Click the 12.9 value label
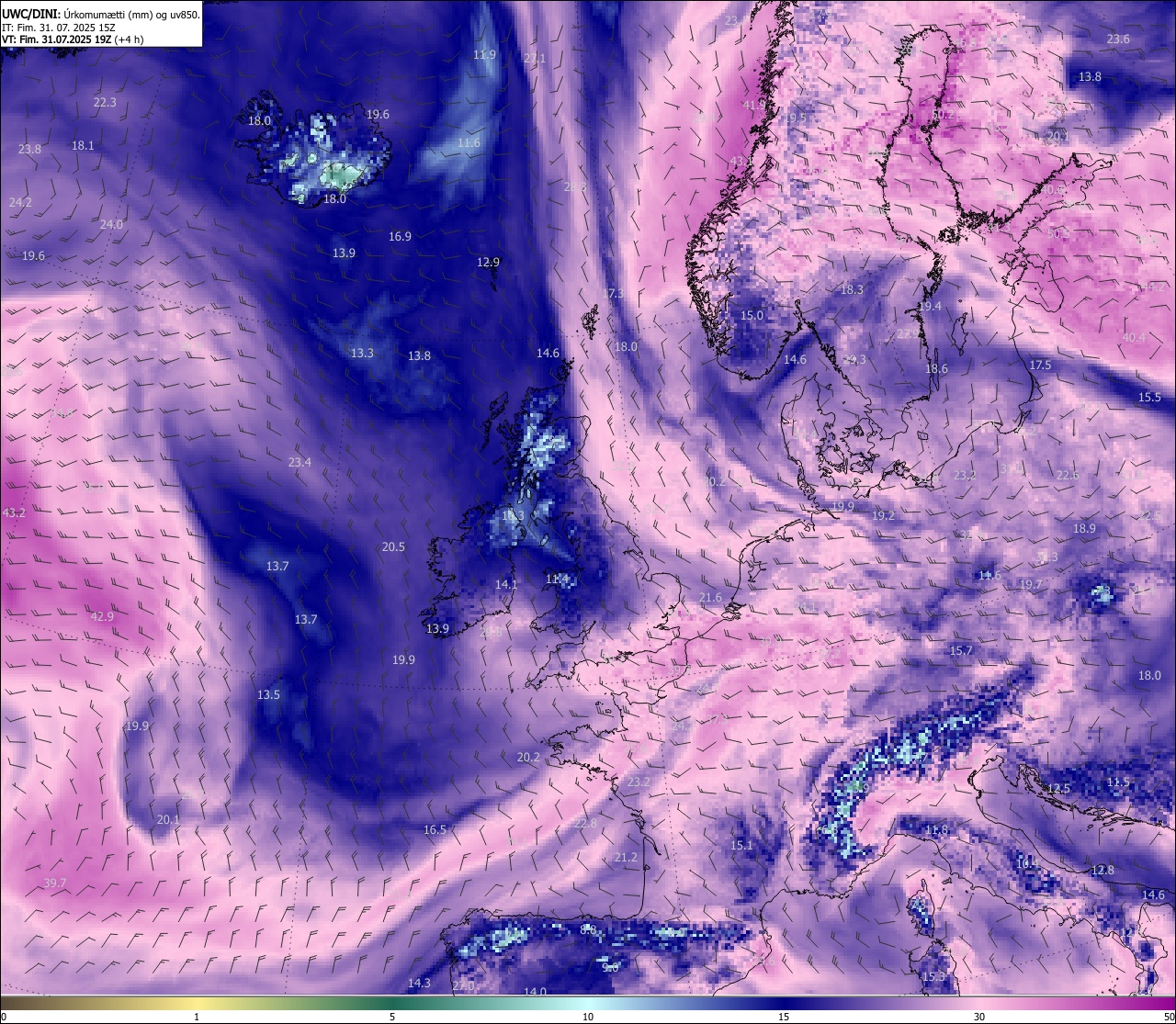The width and height of the screenshot is (1176, 1024). 488,262
